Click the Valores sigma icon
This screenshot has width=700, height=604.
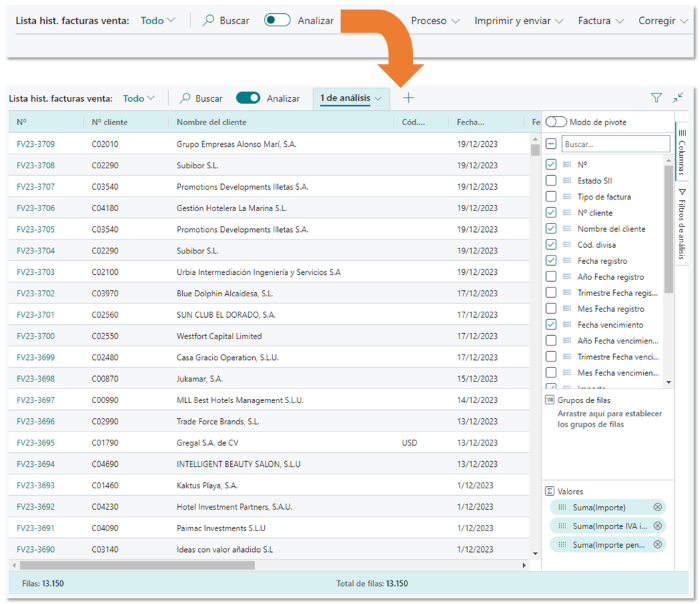coord(550,491)
